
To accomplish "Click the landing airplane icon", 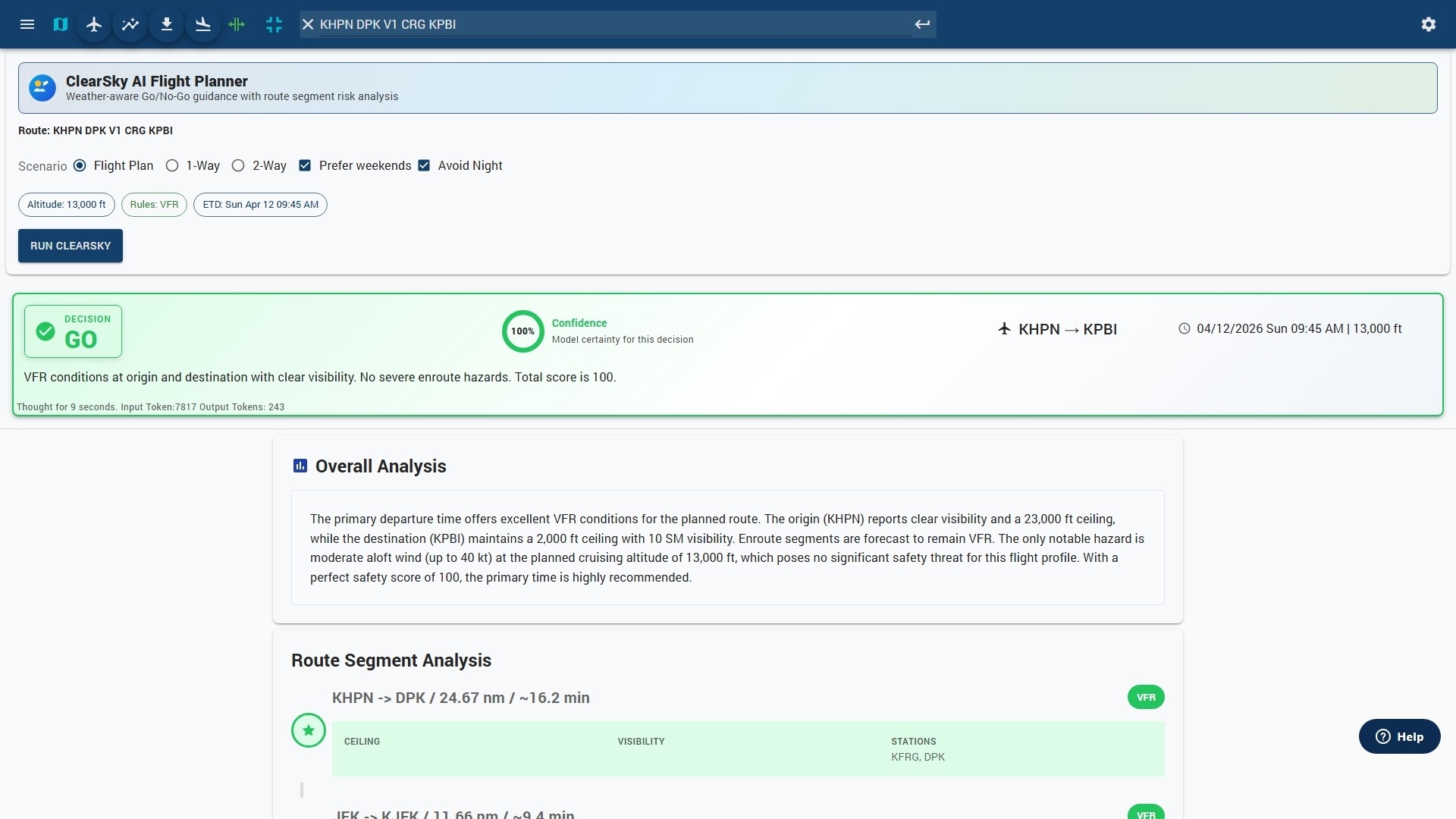I will (x=202, y=24).
